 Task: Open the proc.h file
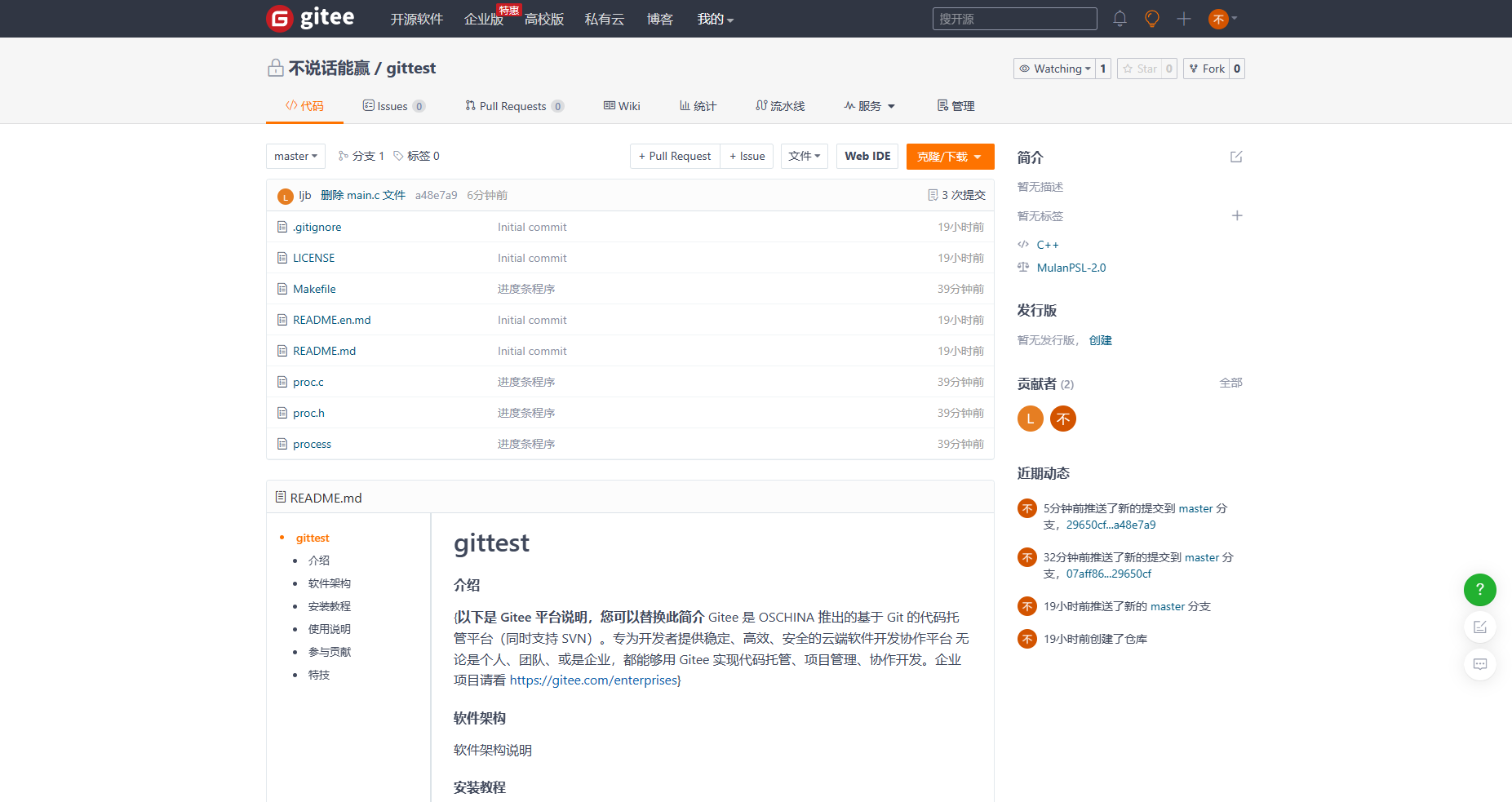click(308, 413)
